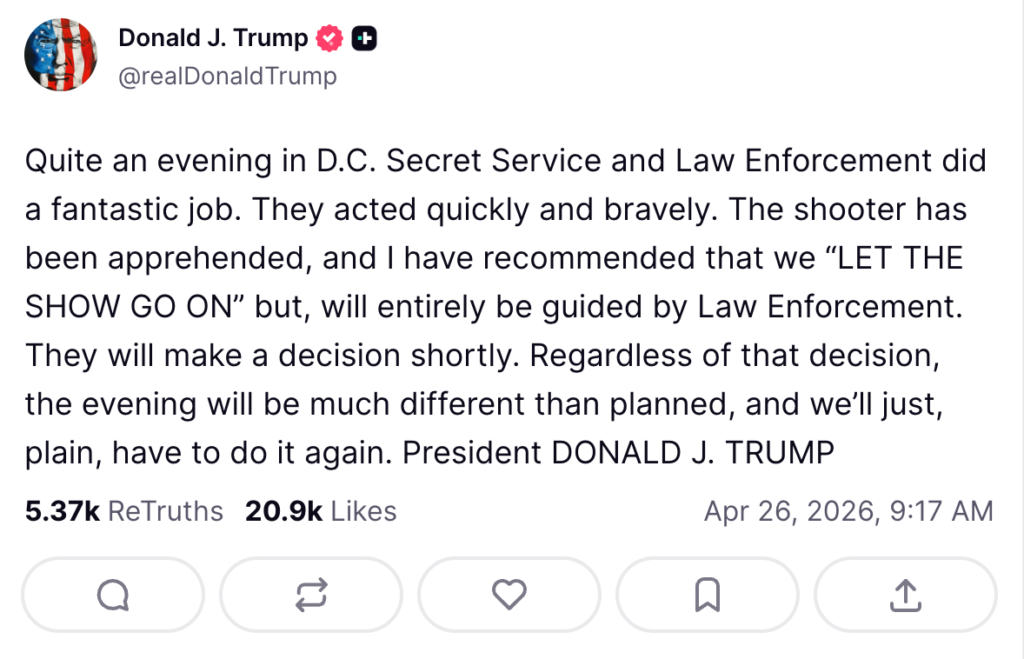Open the flag-themed profile avatar
The height and width of the screenshot is (659, 1024).
pyautogui.click(x=60, y=55)
